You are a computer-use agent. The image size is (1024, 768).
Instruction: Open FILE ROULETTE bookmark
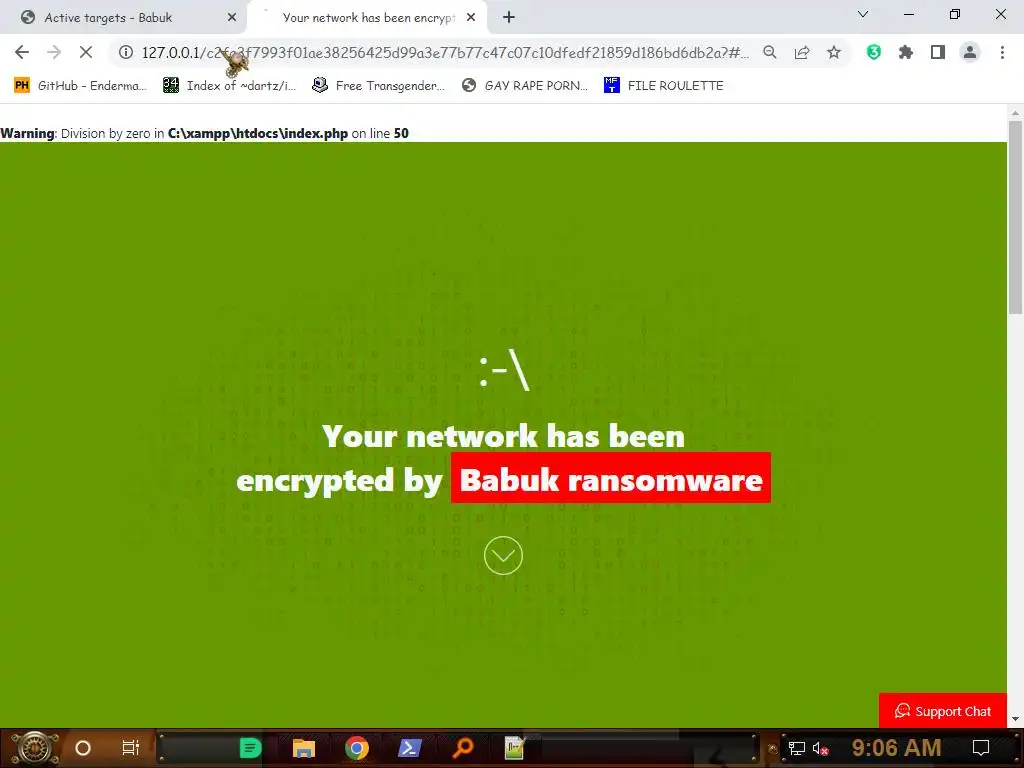pyautogui.click(x=664, y=86)
